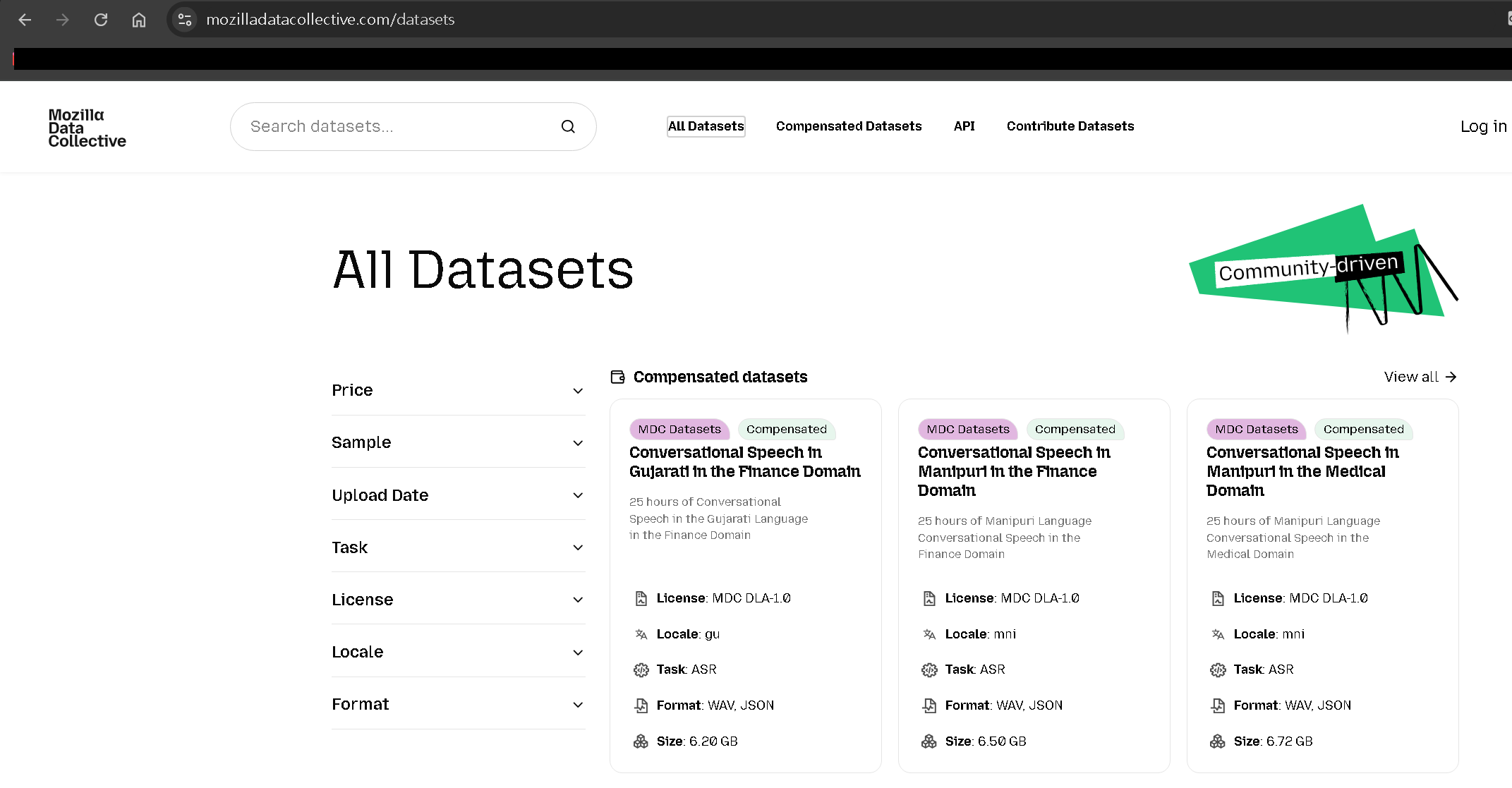Reload the page with the refresh icon
Screen dimensions: 1512x788
[101, 20]
